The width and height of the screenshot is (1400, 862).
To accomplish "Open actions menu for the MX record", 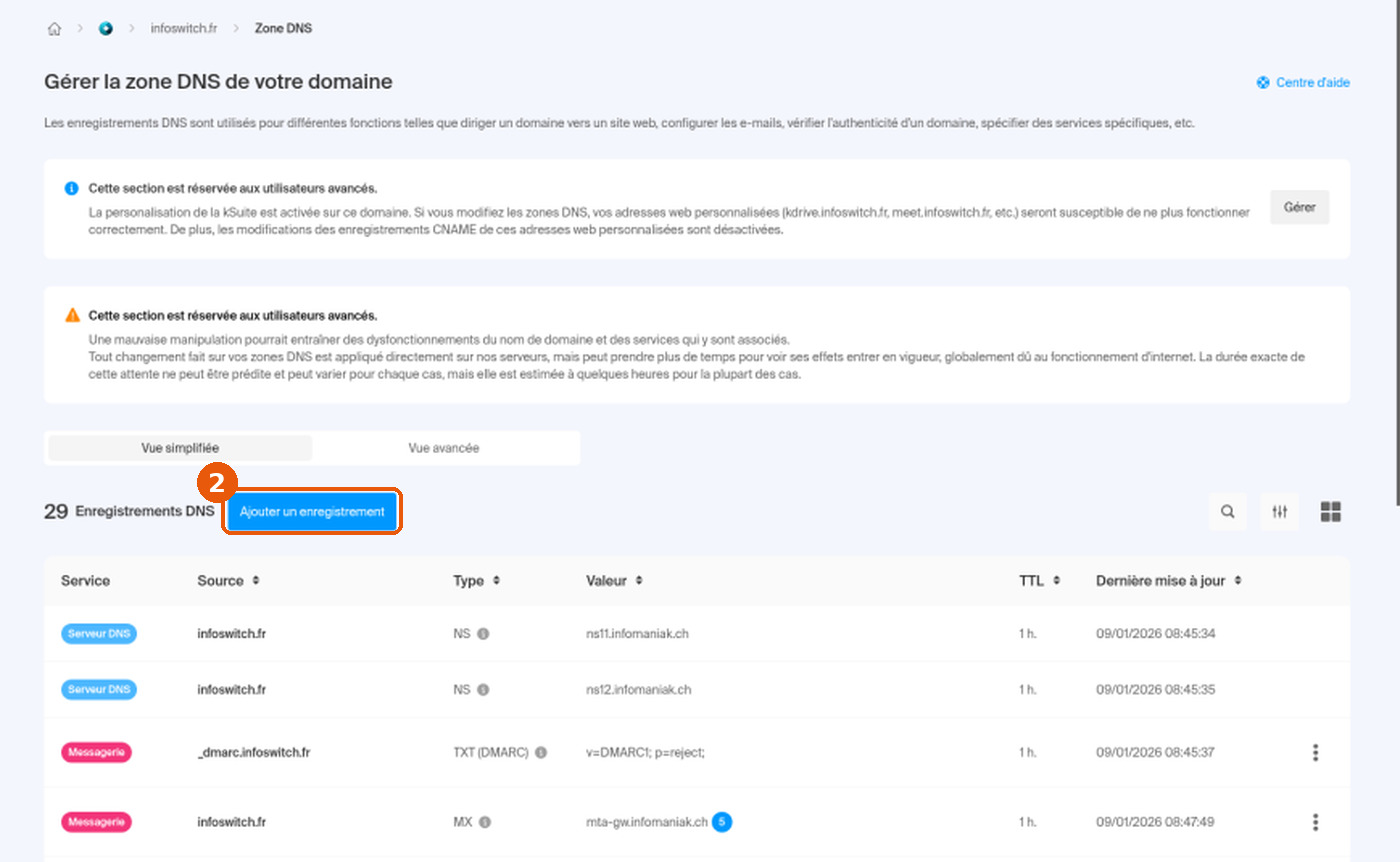I will (x=1315, y=822).
